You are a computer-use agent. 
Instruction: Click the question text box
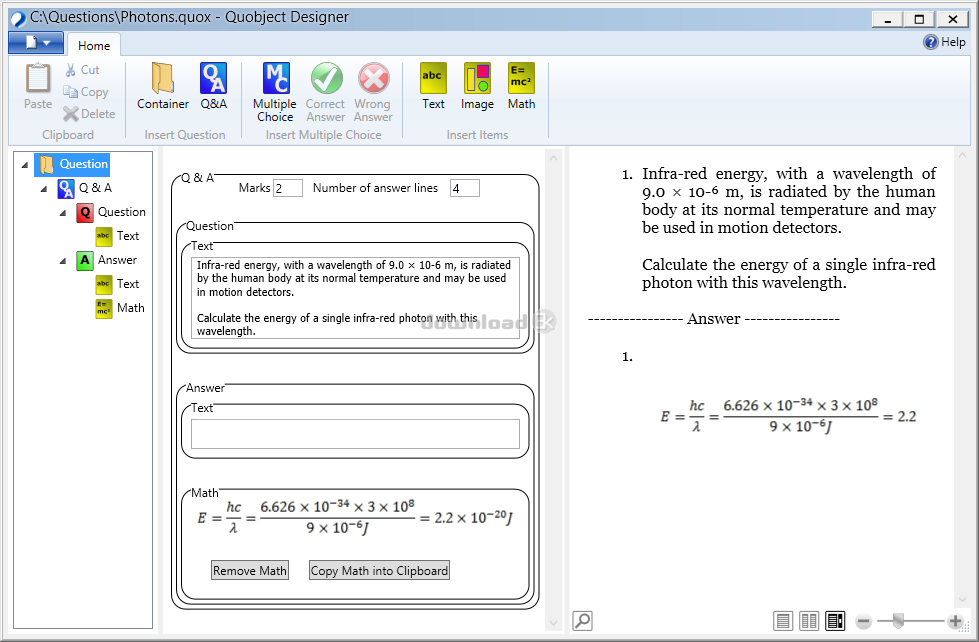point(355,298)
